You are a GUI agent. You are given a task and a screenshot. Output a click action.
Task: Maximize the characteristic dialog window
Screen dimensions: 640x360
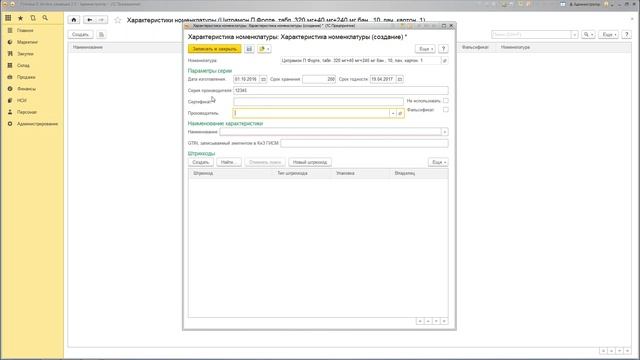click(x=444, y=26)
